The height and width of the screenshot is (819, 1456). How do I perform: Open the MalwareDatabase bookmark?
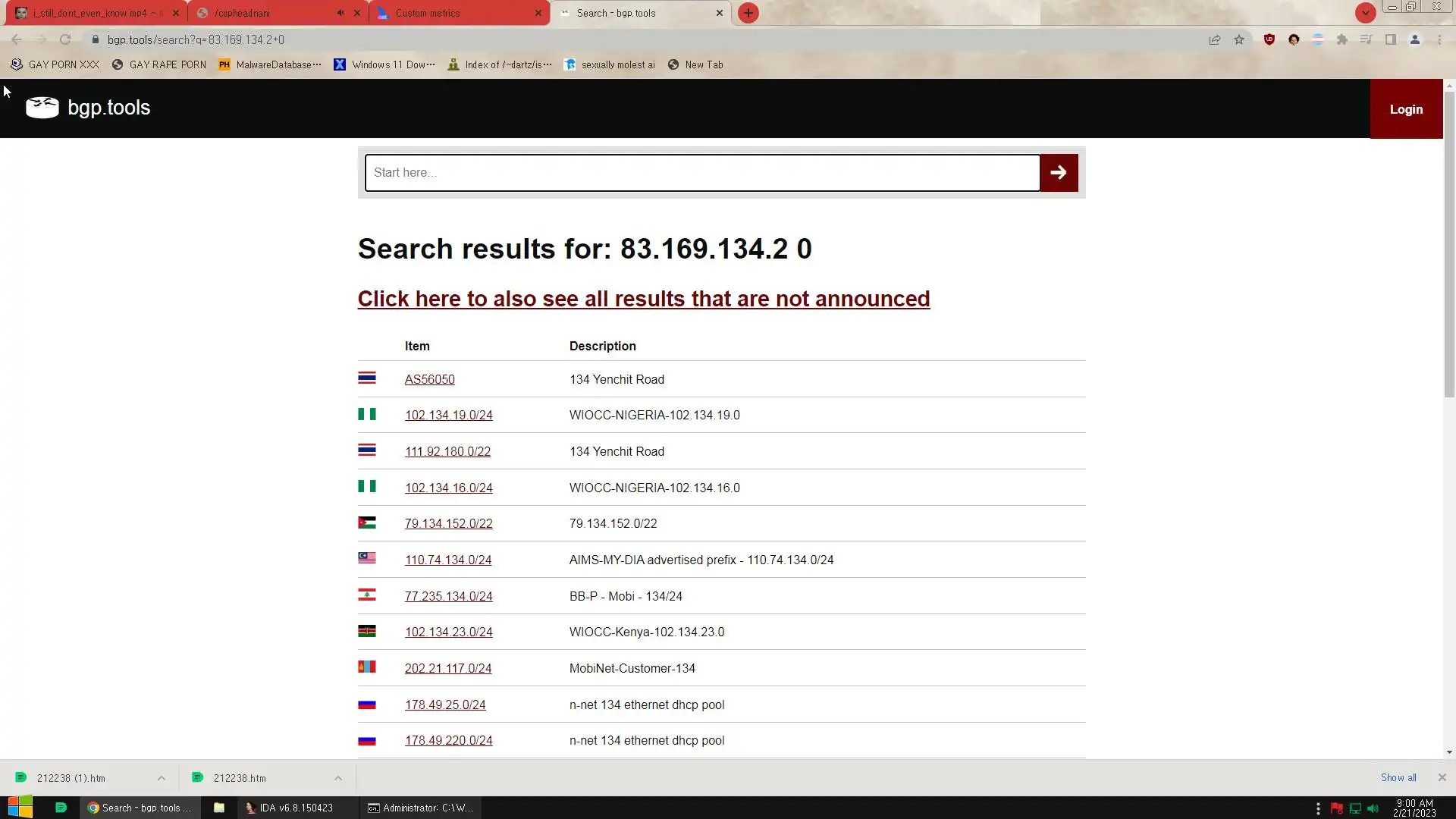click(x=269, y=64)
